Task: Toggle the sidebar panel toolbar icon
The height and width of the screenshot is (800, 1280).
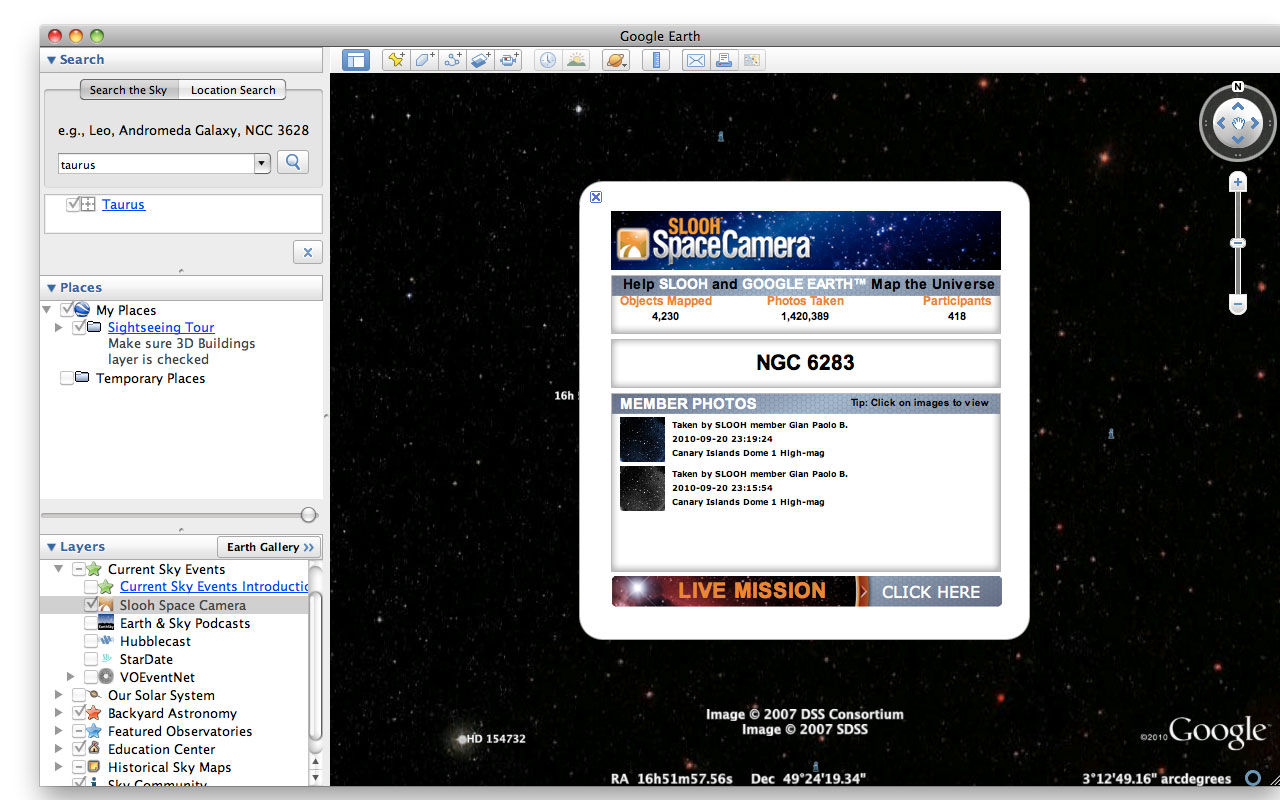Action: pos(356,60)
